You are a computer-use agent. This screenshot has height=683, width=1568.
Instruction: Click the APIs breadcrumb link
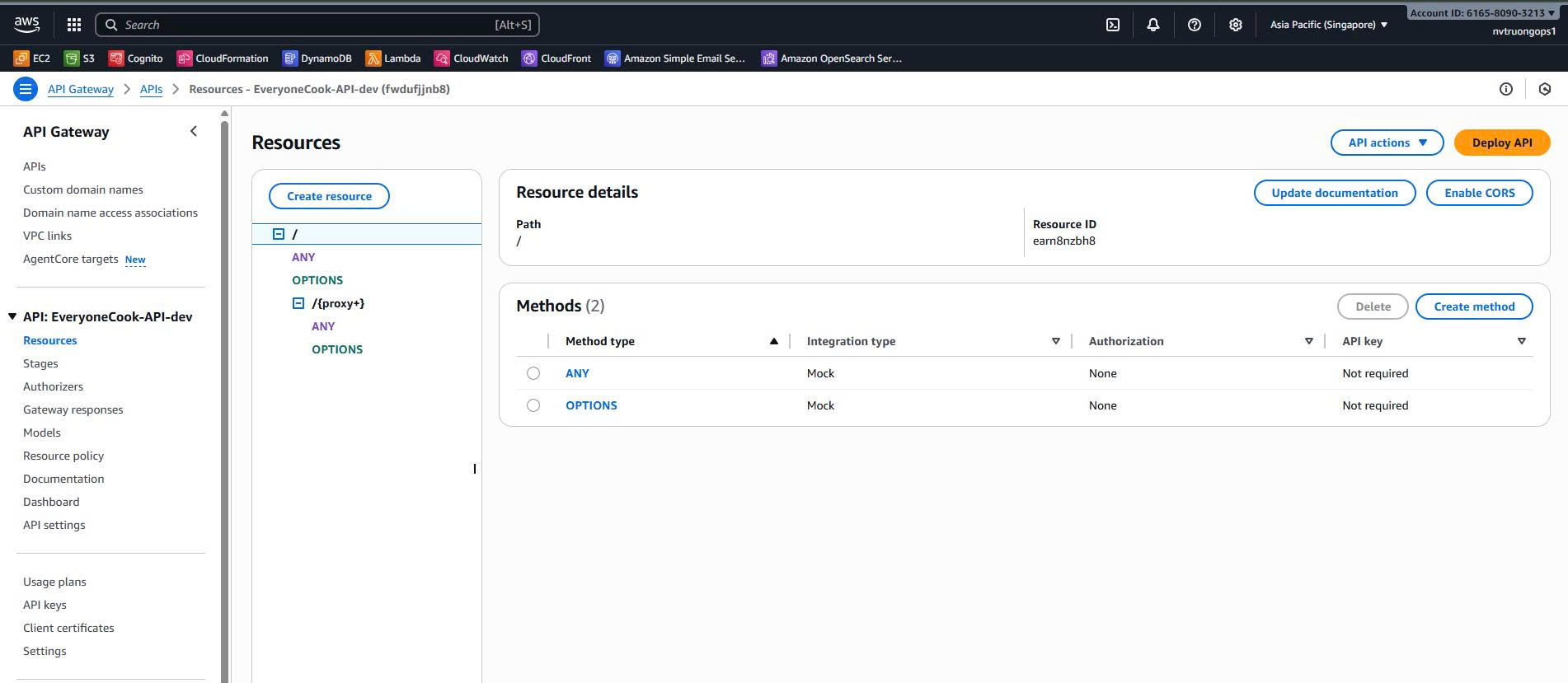151,89
